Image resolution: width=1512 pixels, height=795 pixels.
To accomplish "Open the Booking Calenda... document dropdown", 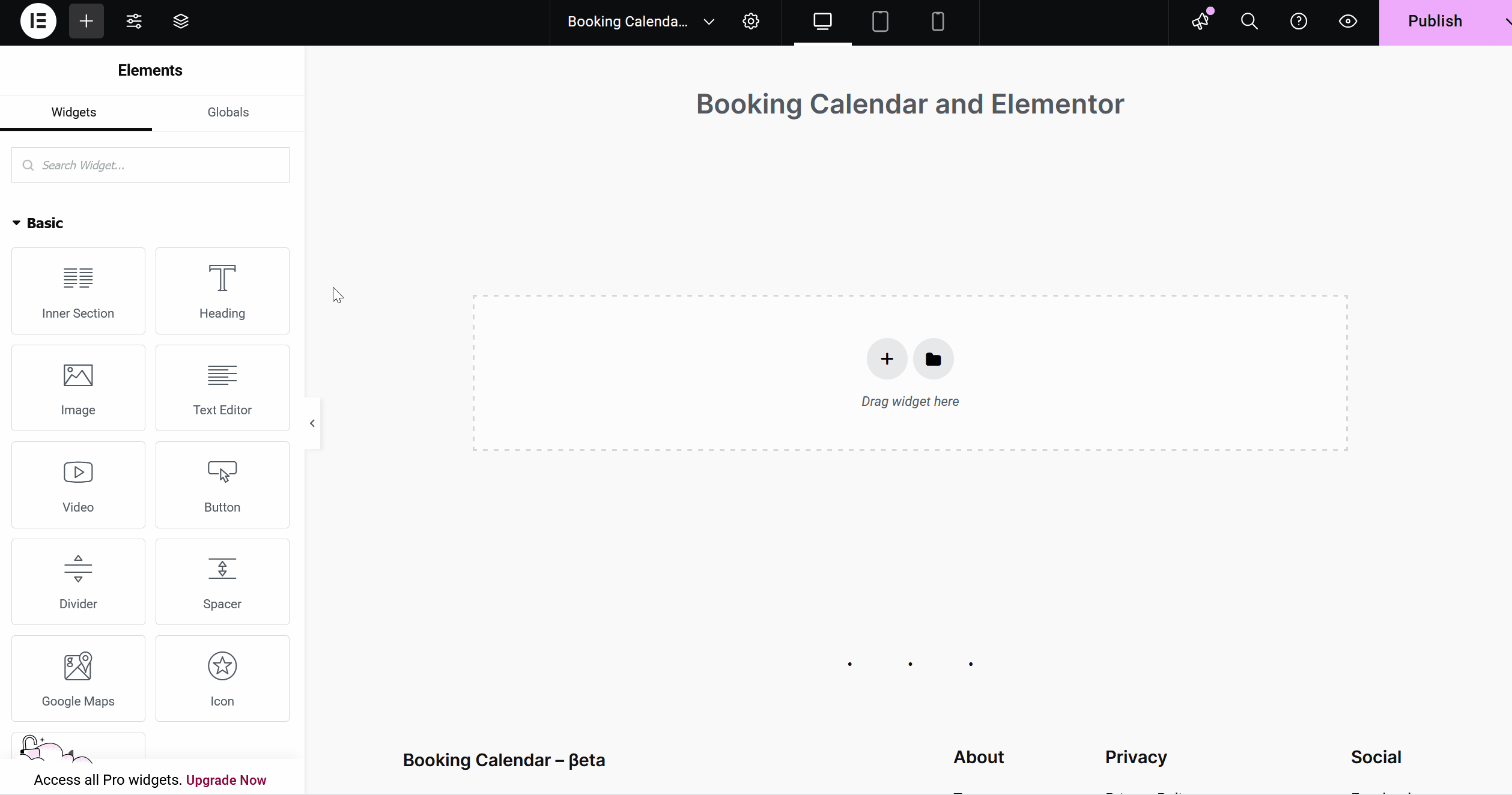I will tap(642, 21).
